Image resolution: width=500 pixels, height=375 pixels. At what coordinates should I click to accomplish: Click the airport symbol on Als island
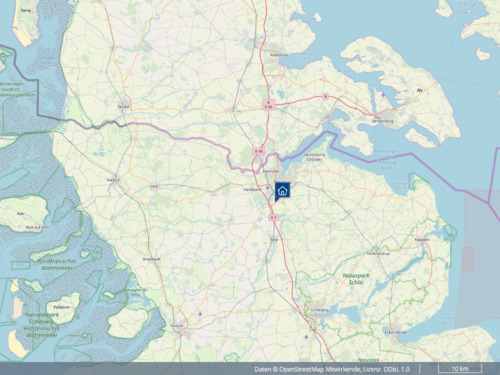383,95
